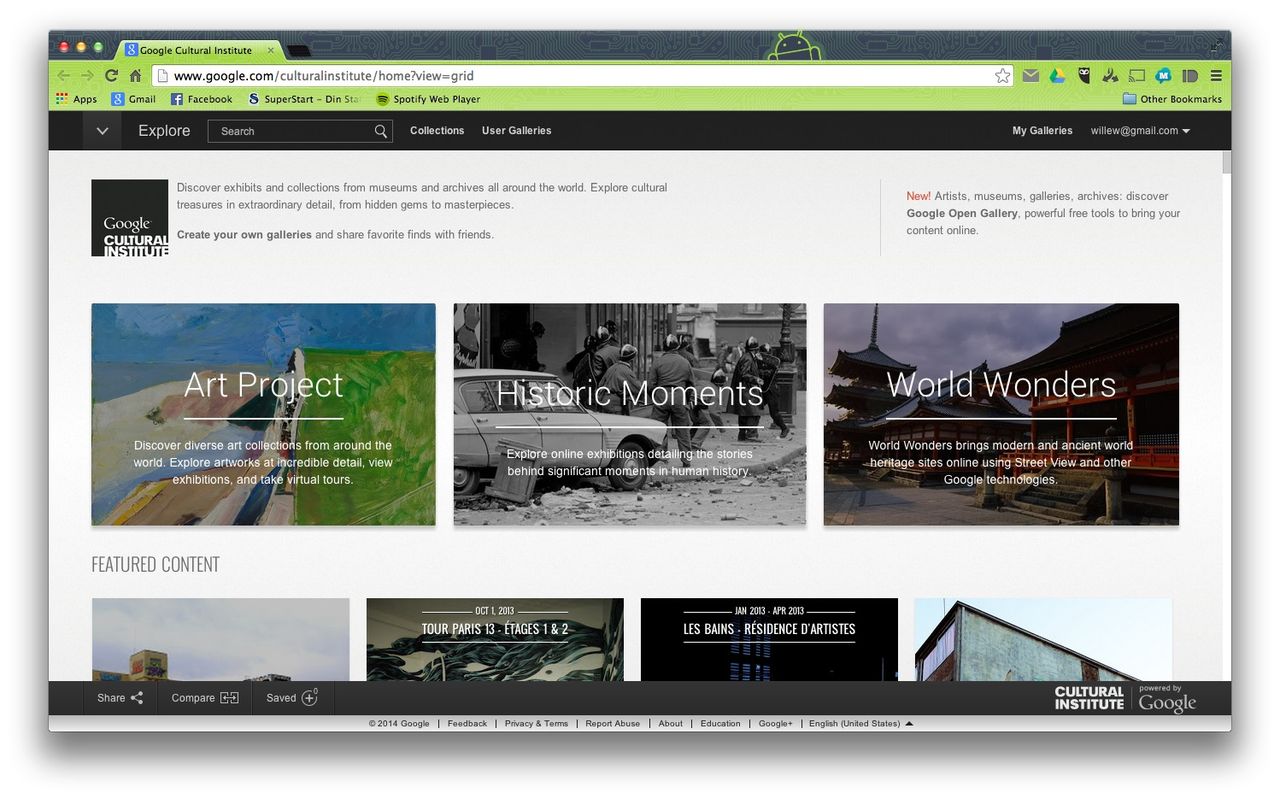Open the Chrome hamburger menu
This screenshot has height=799, width=1280.
pos(1216,76)
